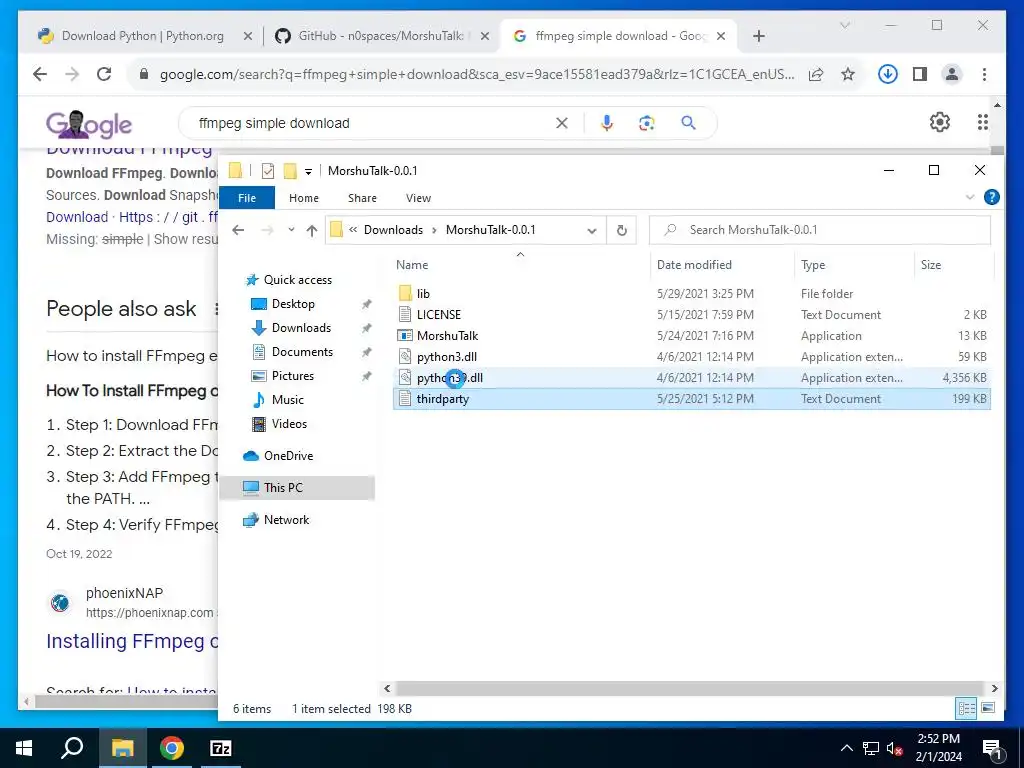Select Quick access in navigation pane
The height and width of the screenshot is (768, 1024).
click(x=298, y=280)
